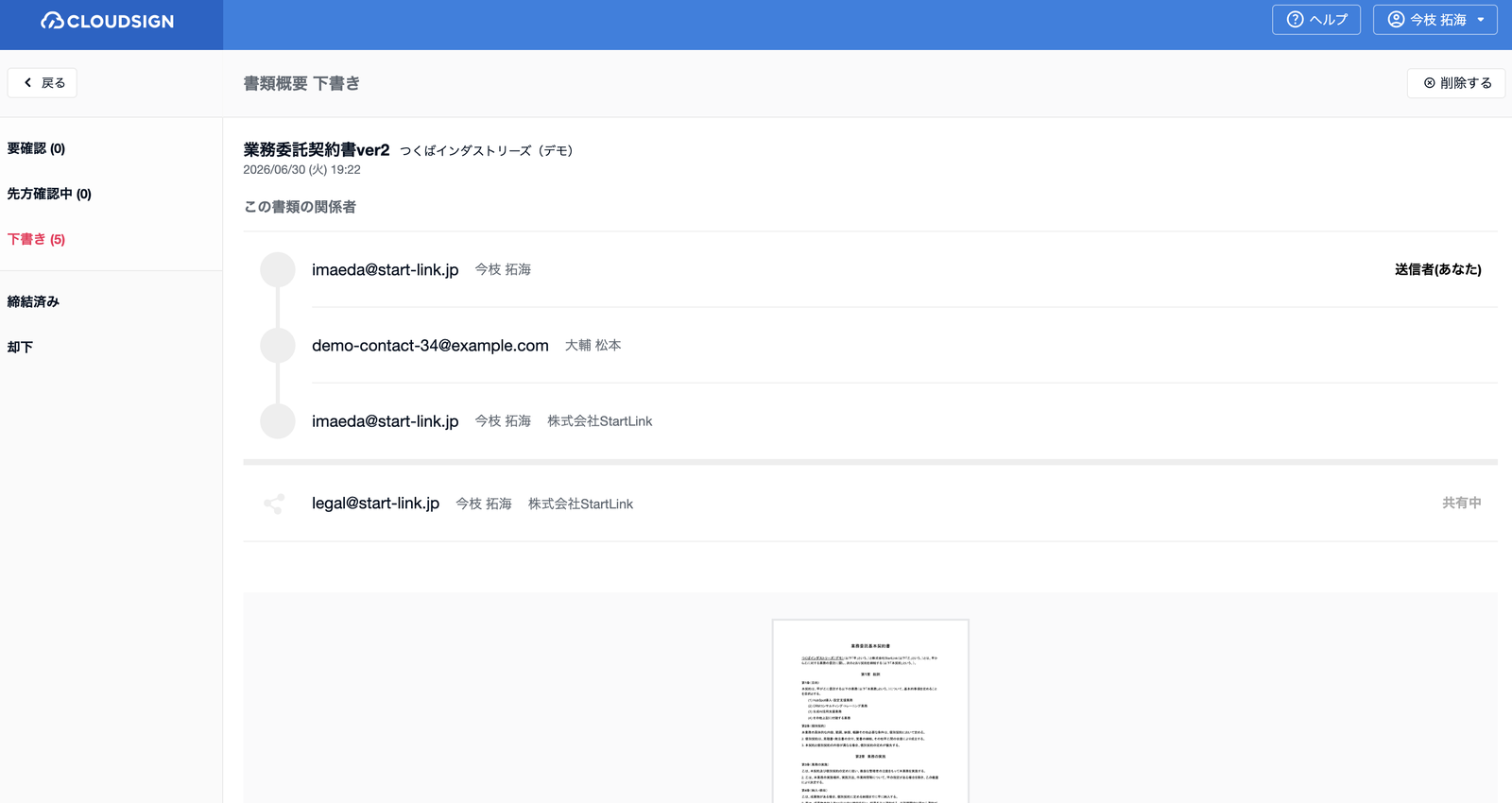Image resolution: width=1512 pixels, height=803 pixels.
Task: Click the 株式会社StartLink signer avatar circle
Action: click(x=278, y=420)
